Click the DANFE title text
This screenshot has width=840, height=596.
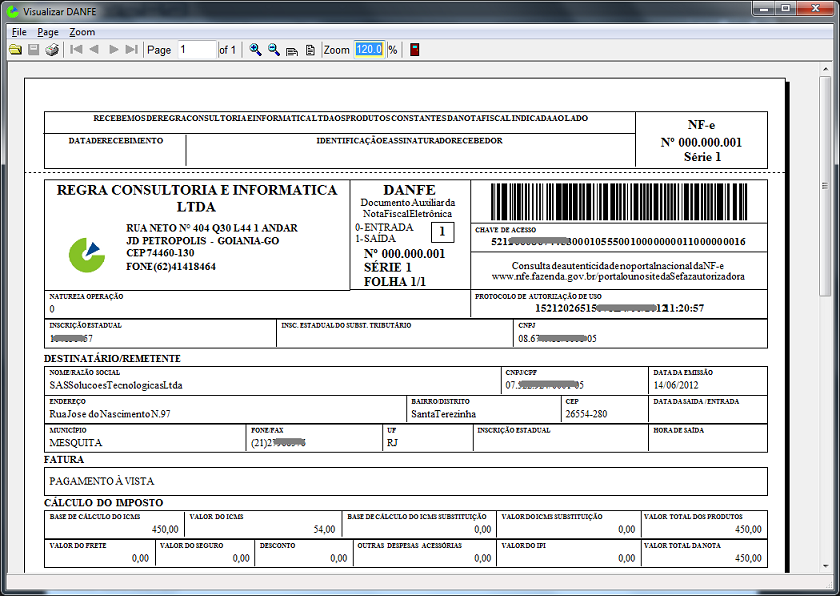(x=410, y=190)
